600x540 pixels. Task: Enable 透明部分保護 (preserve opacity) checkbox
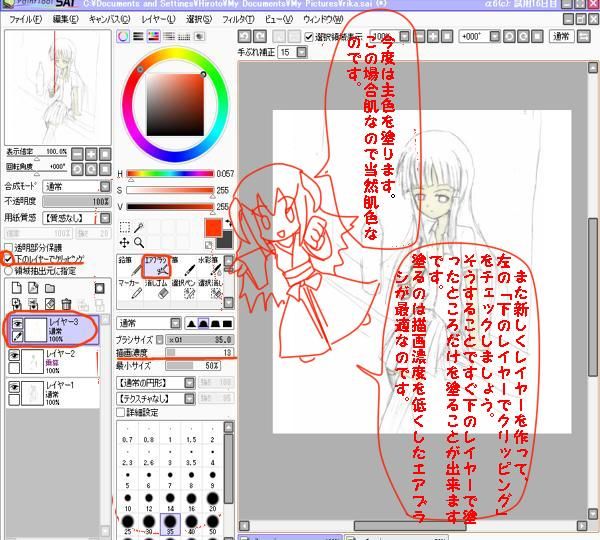pyautogui.click(x=8, y=247)
